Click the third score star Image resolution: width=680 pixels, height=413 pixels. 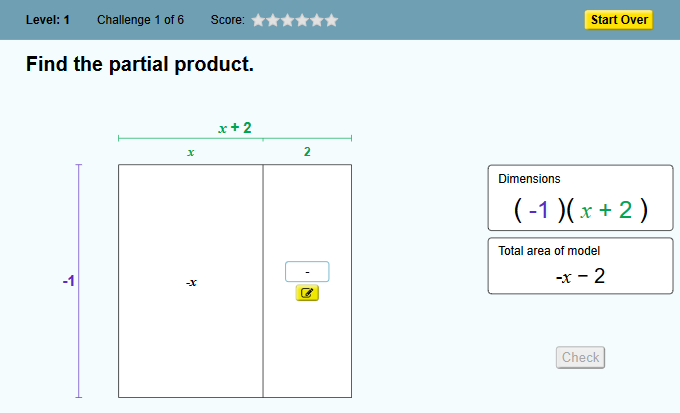click(x=288, y=20)
